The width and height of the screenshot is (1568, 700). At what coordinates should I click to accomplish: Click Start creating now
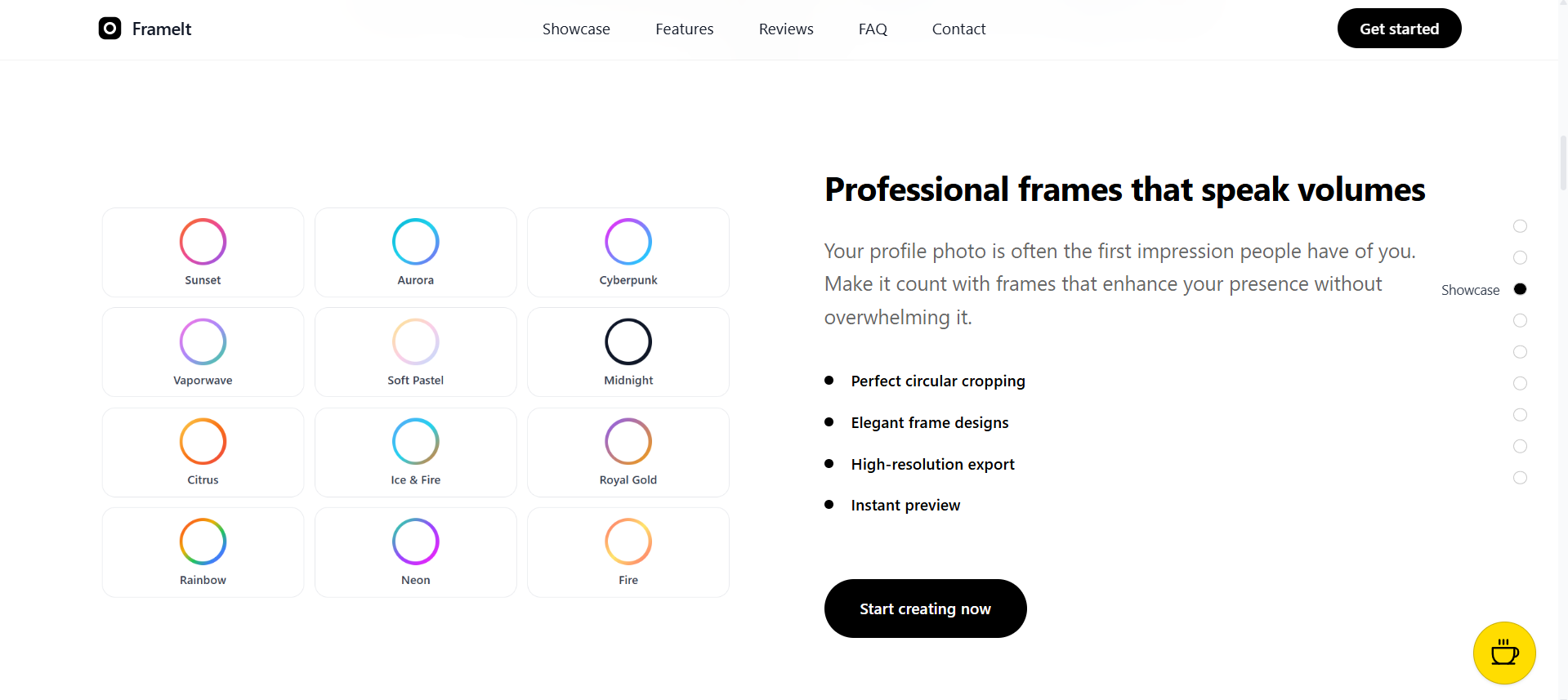point(924,608)
